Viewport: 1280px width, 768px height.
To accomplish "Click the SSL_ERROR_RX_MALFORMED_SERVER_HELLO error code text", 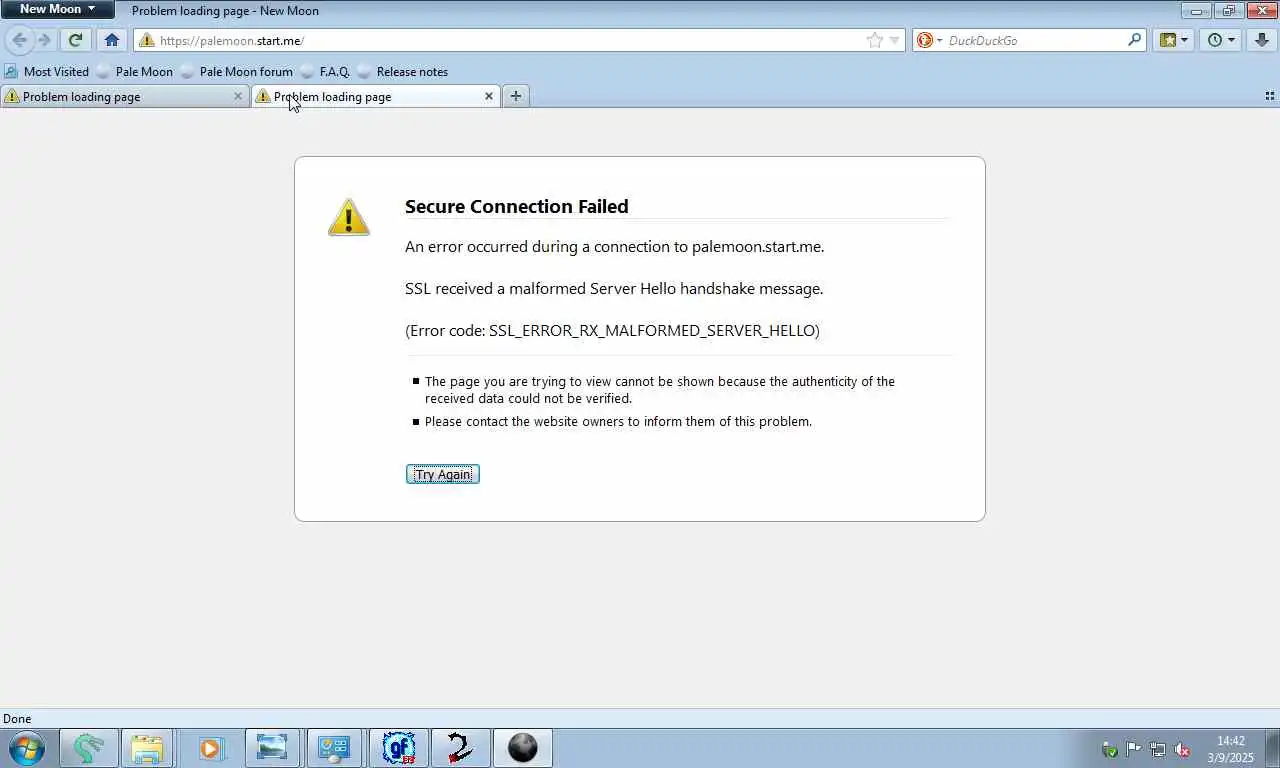I will pos(651,330).
